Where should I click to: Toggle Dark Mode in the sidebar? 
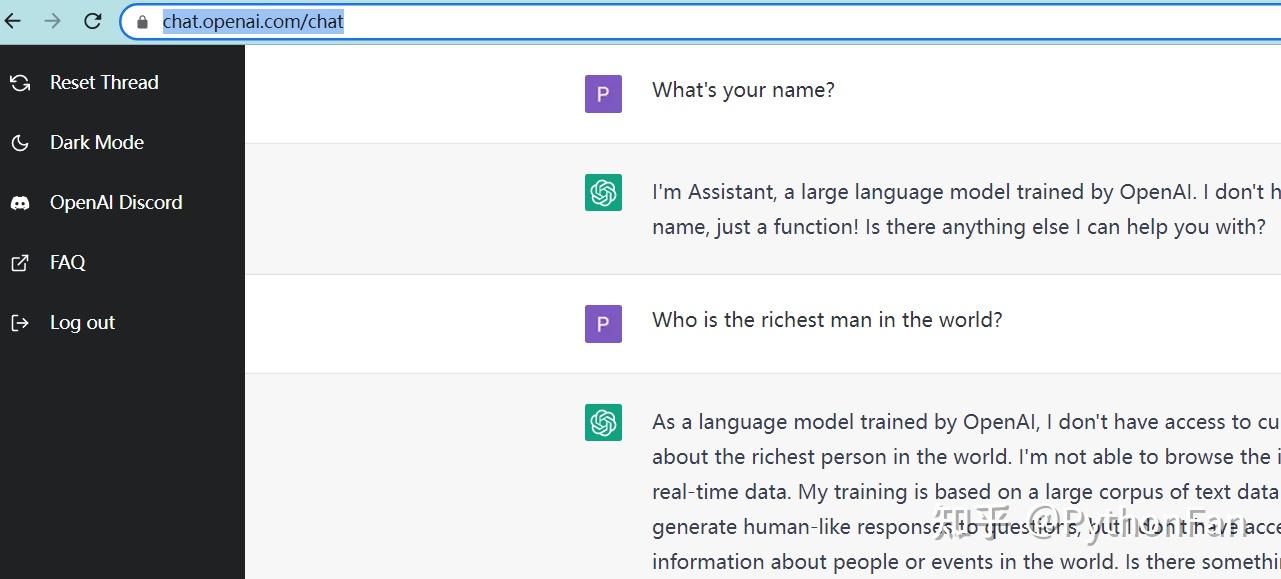pyautogui.click(x=122, y=143)
